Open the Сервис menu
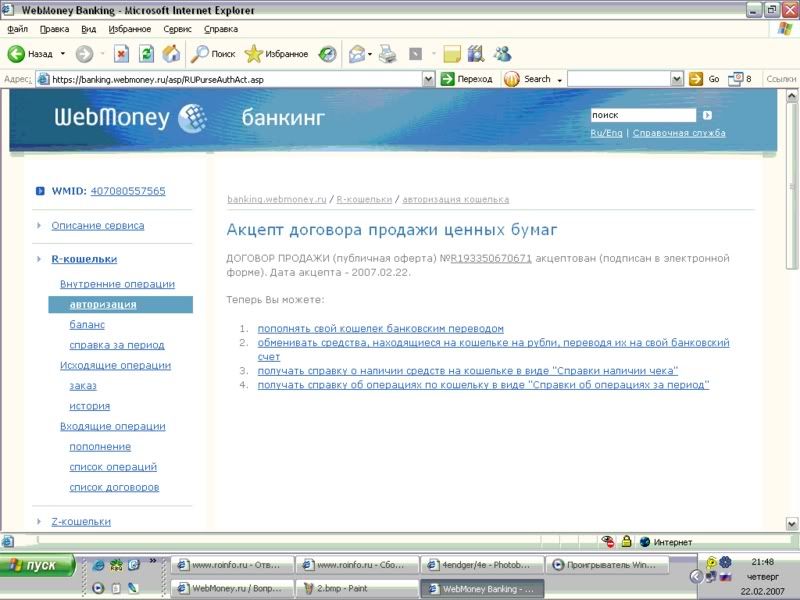Screen dimensions: 800x600 click(178, 29)
